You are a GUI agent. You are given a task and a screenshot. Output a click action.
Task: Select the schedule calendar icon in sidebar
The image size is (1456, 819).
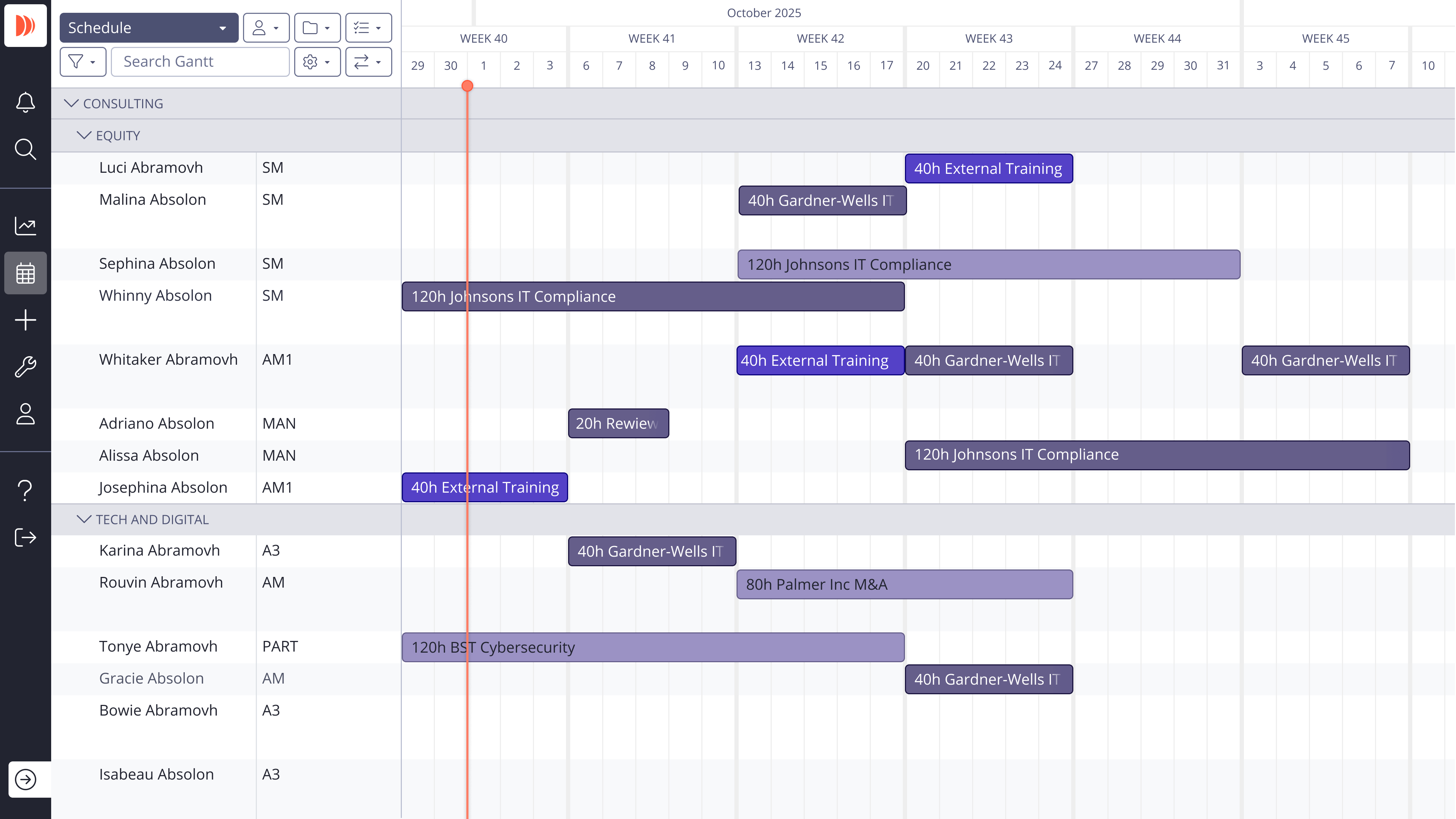point(25,273)
